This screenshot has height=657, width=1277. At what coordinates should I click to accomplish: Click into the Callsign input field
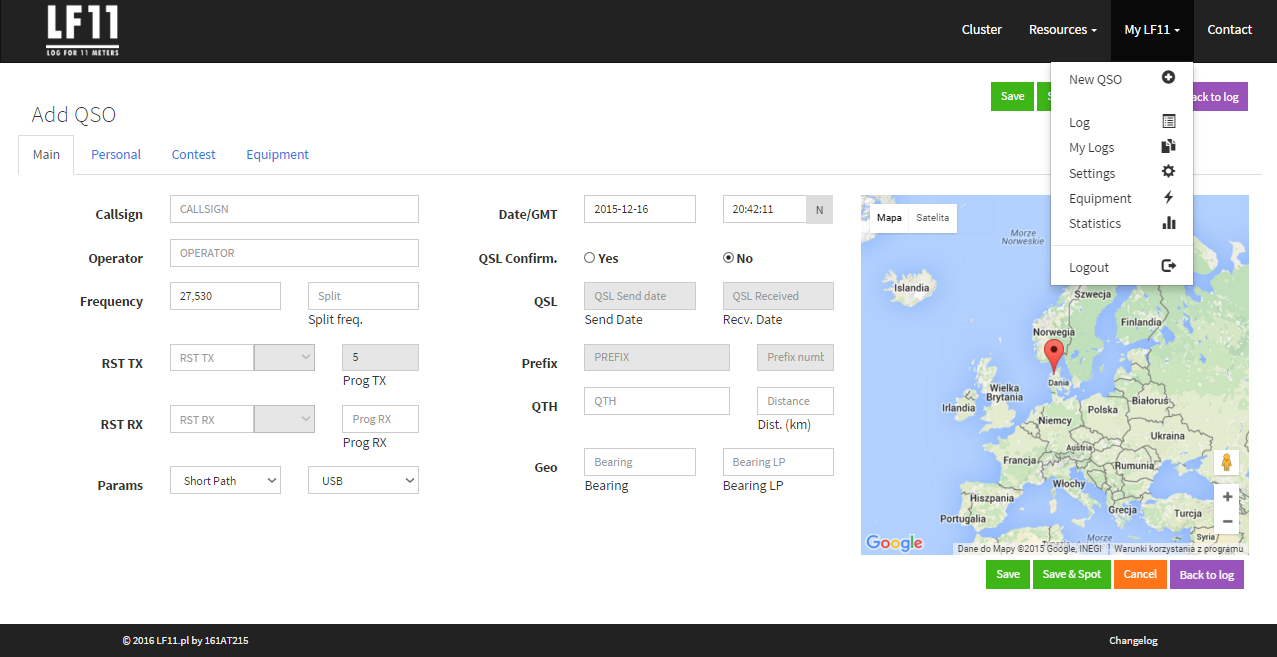point(294,209)
